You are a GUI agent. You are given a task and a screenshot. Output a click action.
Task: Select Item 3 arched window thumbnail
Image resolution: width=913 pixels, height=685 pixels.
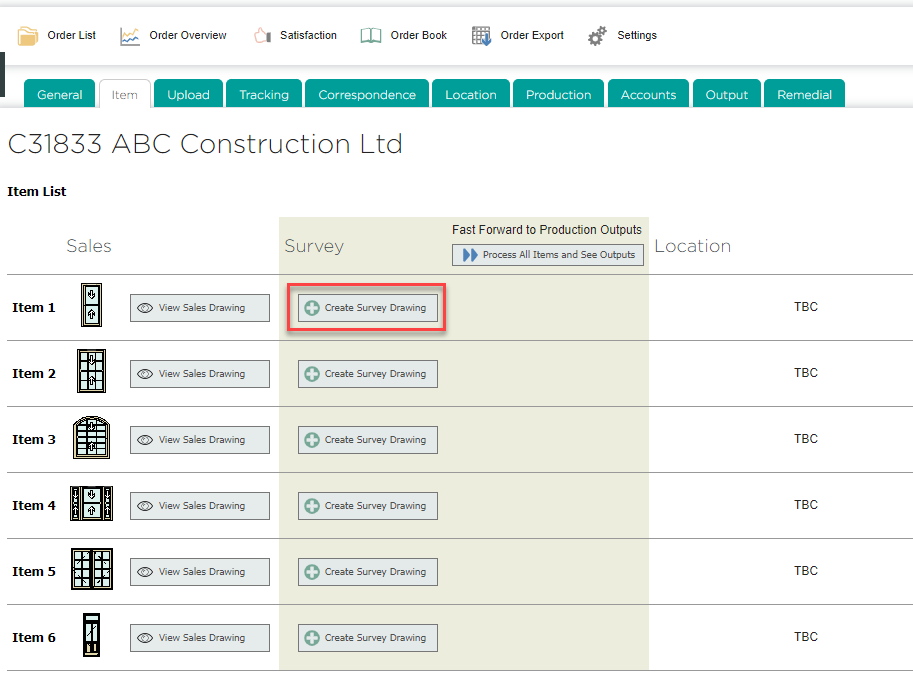coord(92,439)
